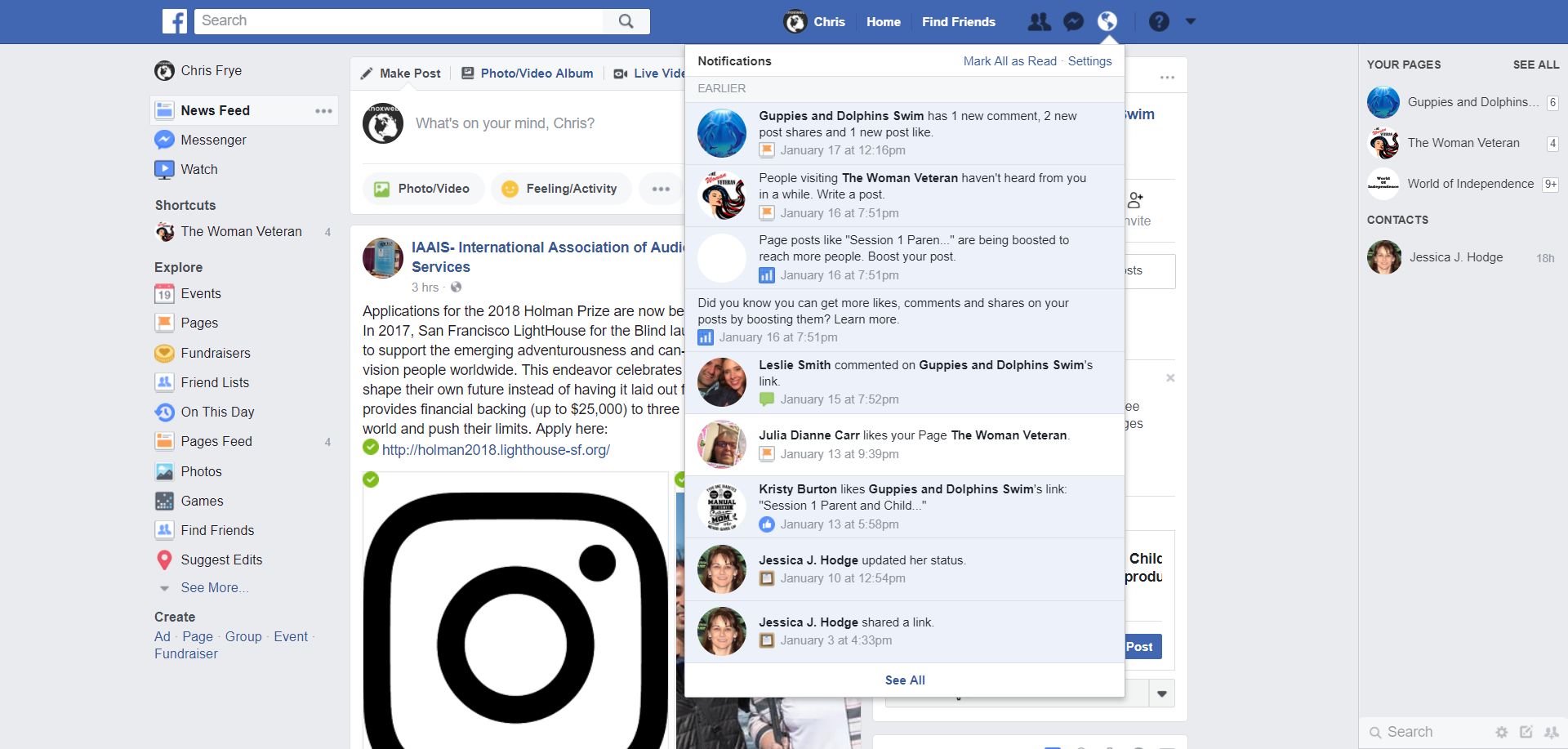Expand See More in Explore
The height and width of the screenshot is (749, 1568).
pos(215,588)
